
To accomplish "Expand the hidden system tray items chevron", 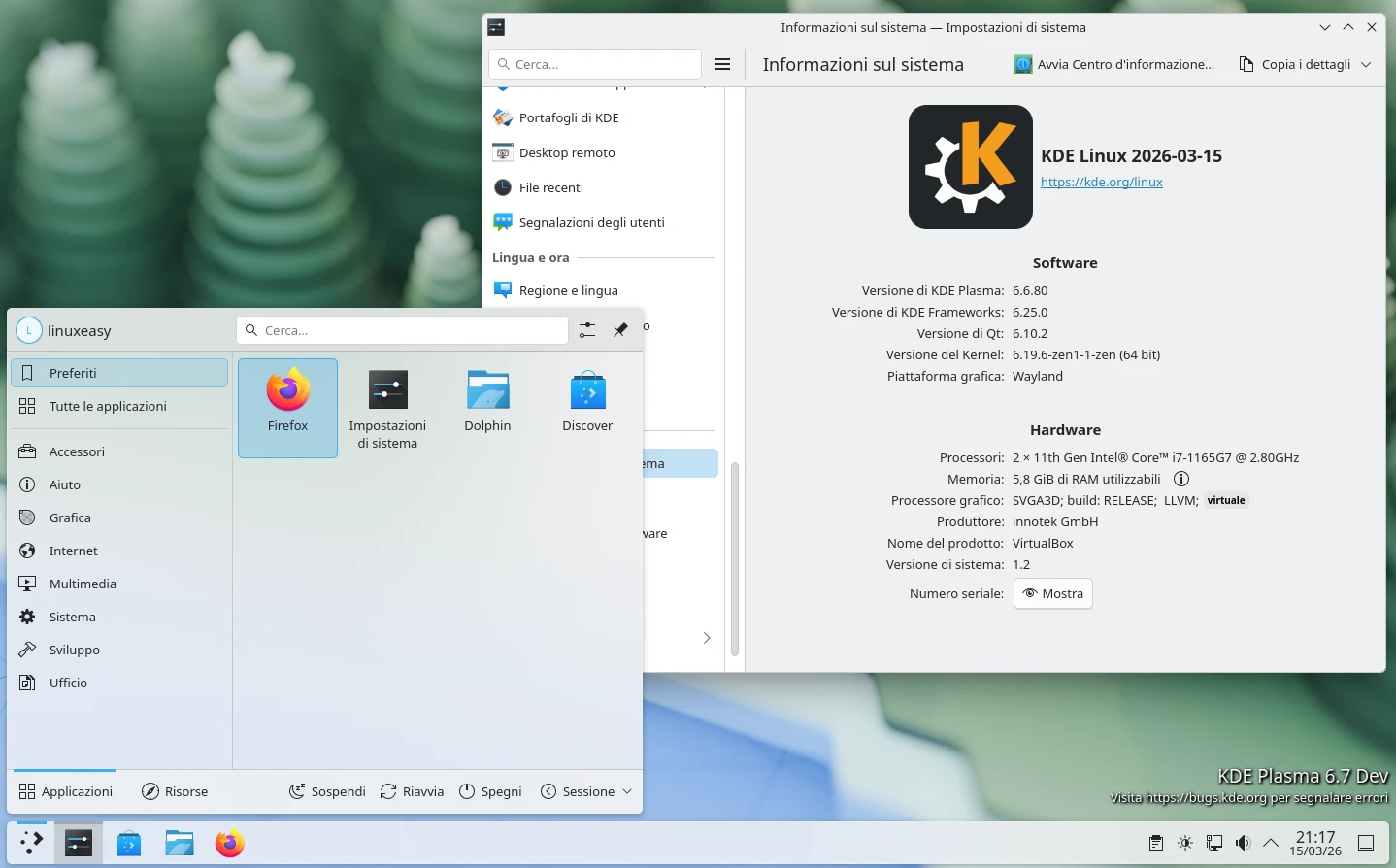I will (x=1271, y=843).
